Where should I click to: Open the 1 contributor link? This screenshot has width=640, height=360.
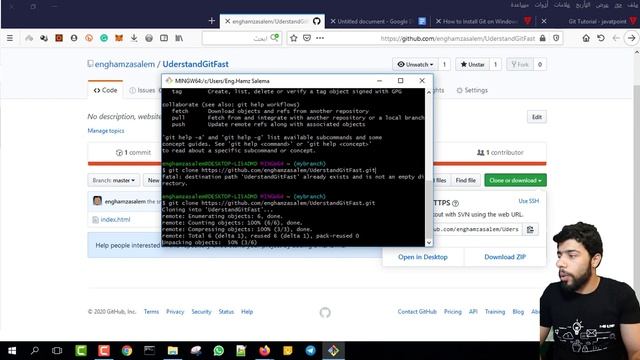pos(500,153)
